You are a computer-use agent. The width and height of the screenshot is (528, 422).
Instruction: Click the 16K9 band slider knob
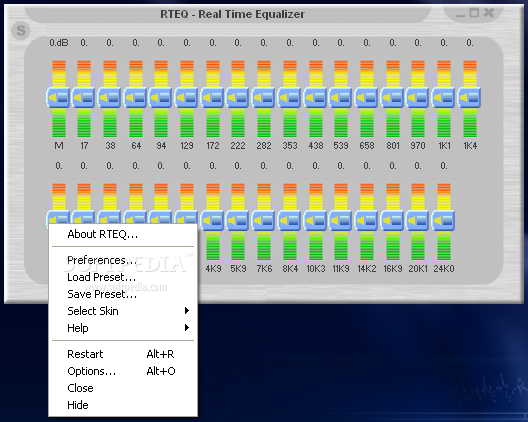[392, 221]
